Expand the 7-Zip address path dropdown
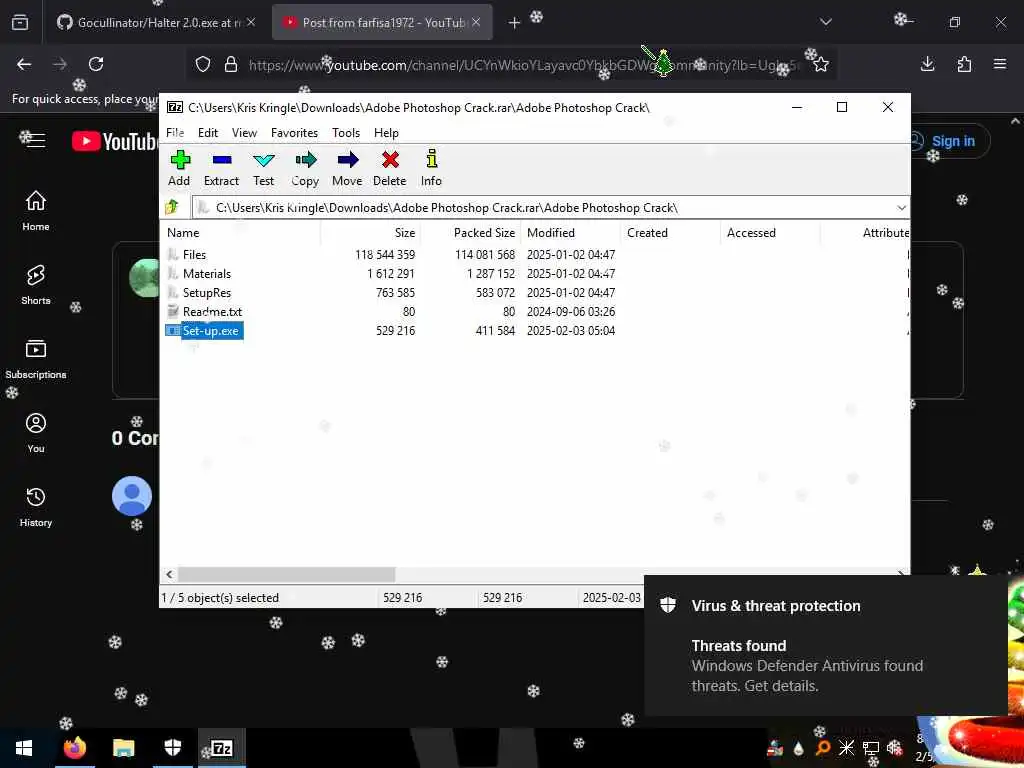1024x768 pixels. [x=901, y=208]
